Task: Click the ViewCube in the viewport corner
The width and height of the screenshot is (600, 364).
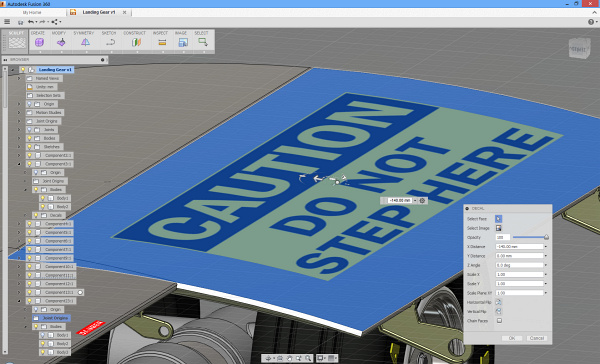Action: coord(579,48)
